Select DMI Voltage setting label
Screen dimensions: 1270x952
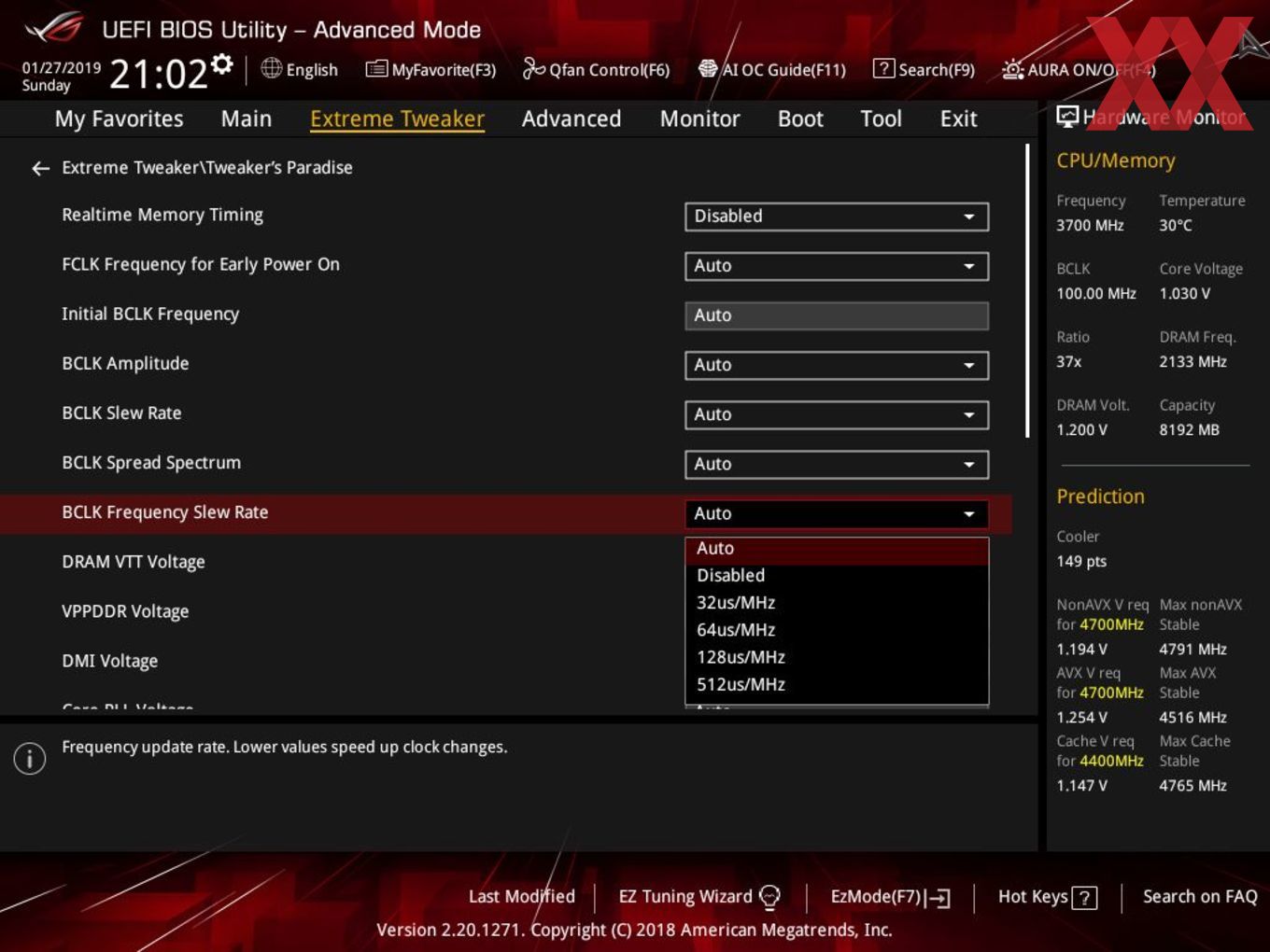pos(110,661)
